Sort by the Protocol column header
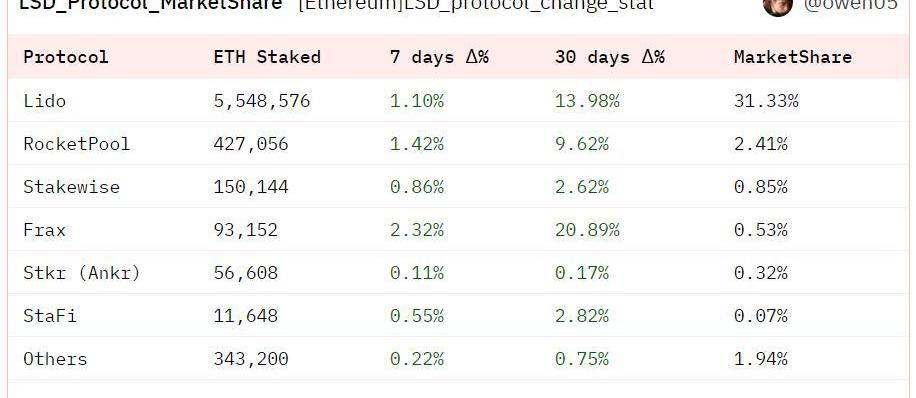The height and width of the screenshot is (398, 916). (65, 57)
